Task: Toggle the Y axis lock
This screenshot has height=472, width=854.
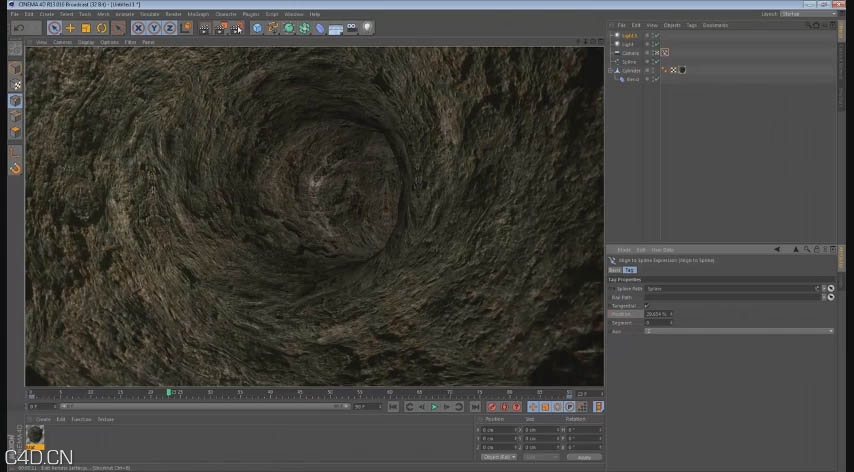Action: (154, 28)
